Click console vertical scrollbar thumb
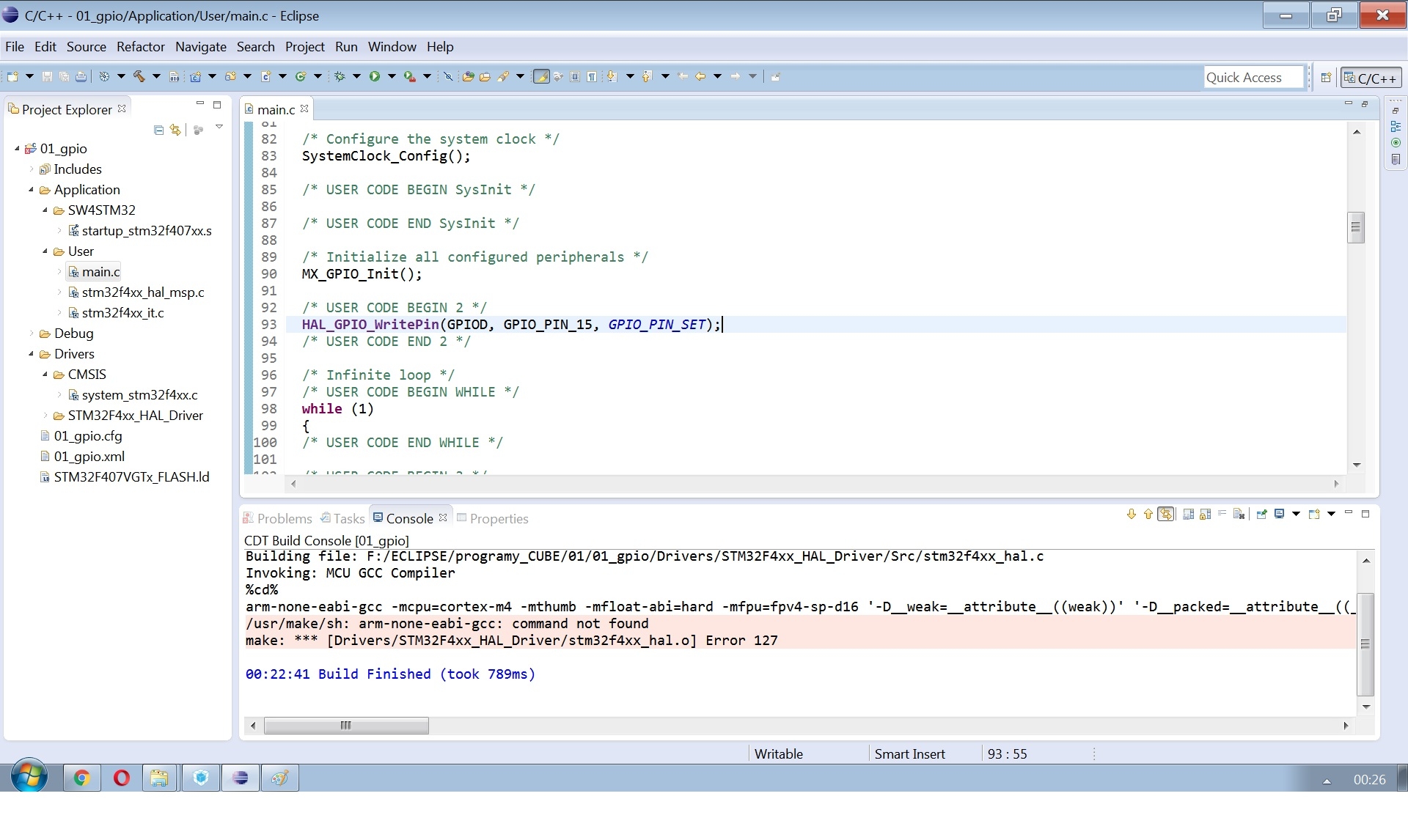The width and height of the screenshot is (1408, 840). coord(1365,644)
